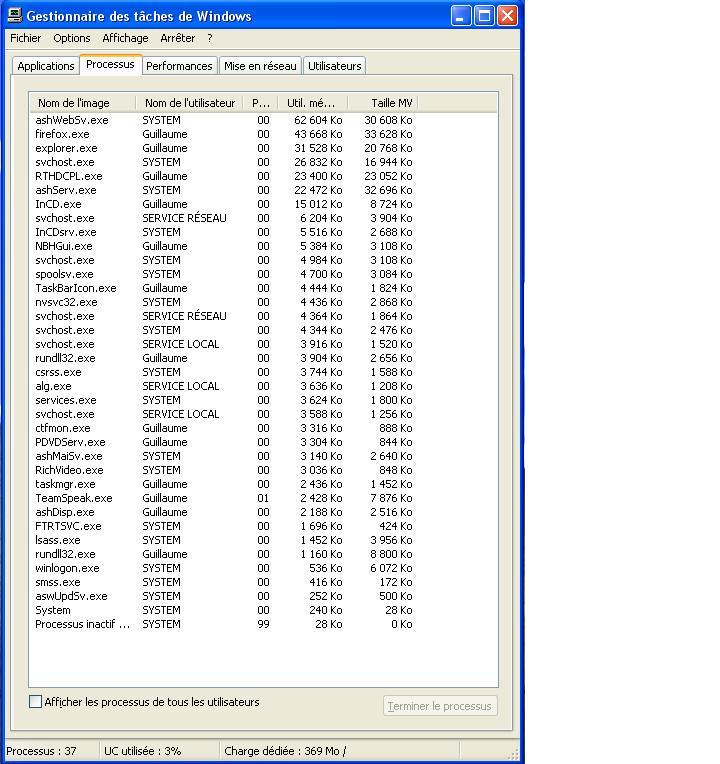Go to the Utilisateurs tab
The width and height of the screenshot is (720, 764).
point(335,66)
